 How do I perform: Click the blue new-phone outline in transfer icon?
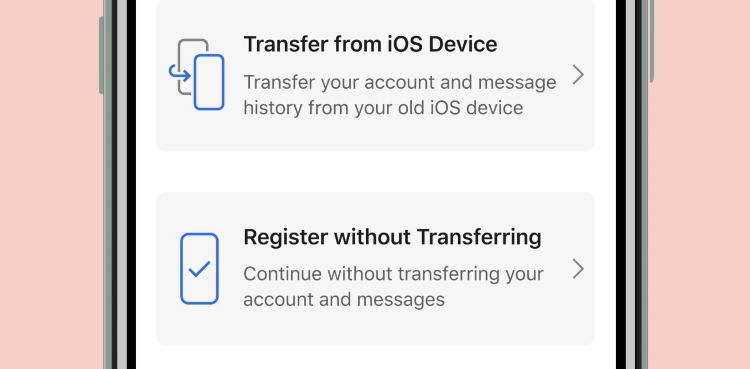coord(209,82)
